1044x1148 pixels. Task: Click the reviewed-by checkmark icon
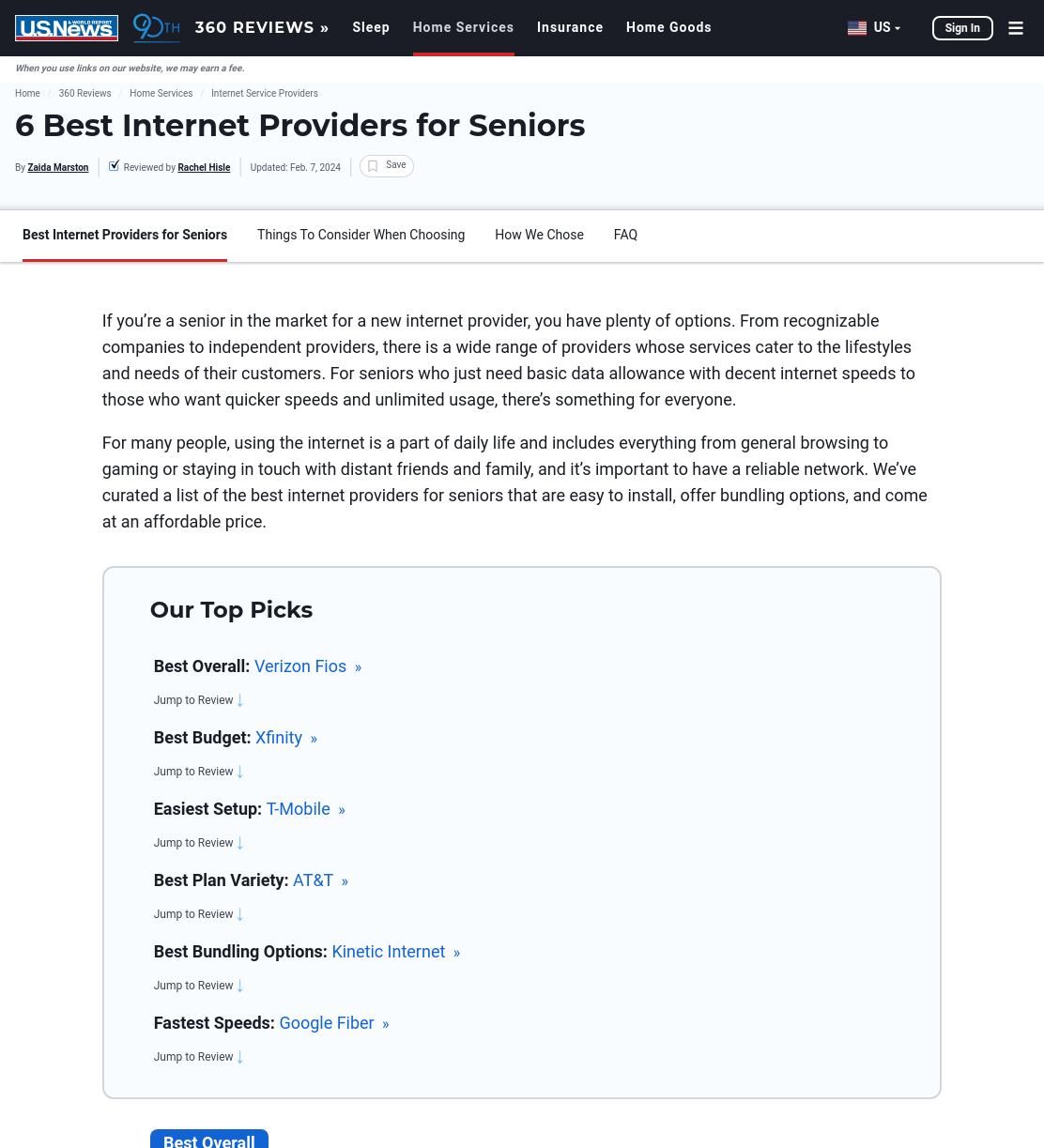[x=115, y=165]
